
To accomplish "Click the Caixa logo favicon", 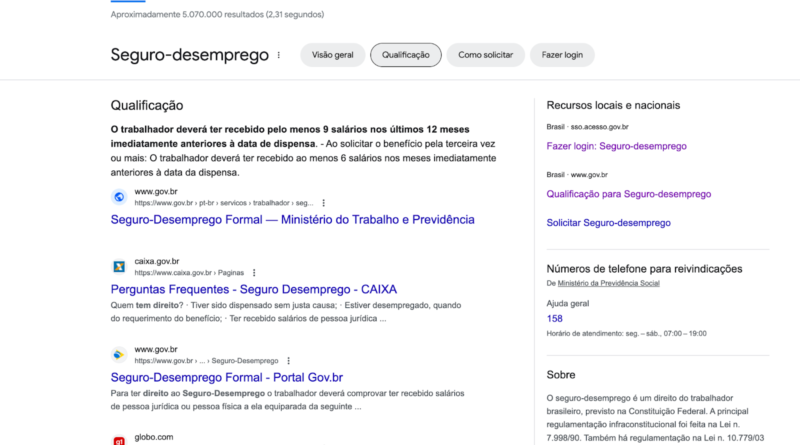I will click(x=119, y=266).
